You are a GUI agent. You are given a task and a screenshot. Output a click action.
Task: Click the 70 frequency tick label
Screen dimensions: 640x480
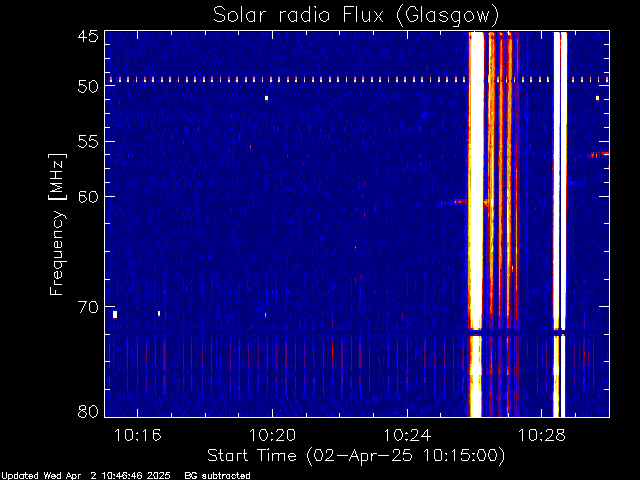[x=88, y=307]
